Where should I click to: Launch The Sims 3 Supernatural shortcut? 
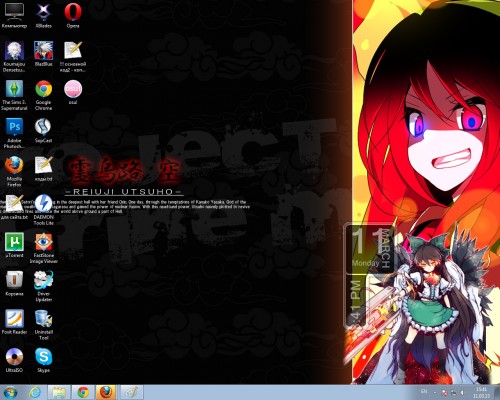[x=14, y=95]
